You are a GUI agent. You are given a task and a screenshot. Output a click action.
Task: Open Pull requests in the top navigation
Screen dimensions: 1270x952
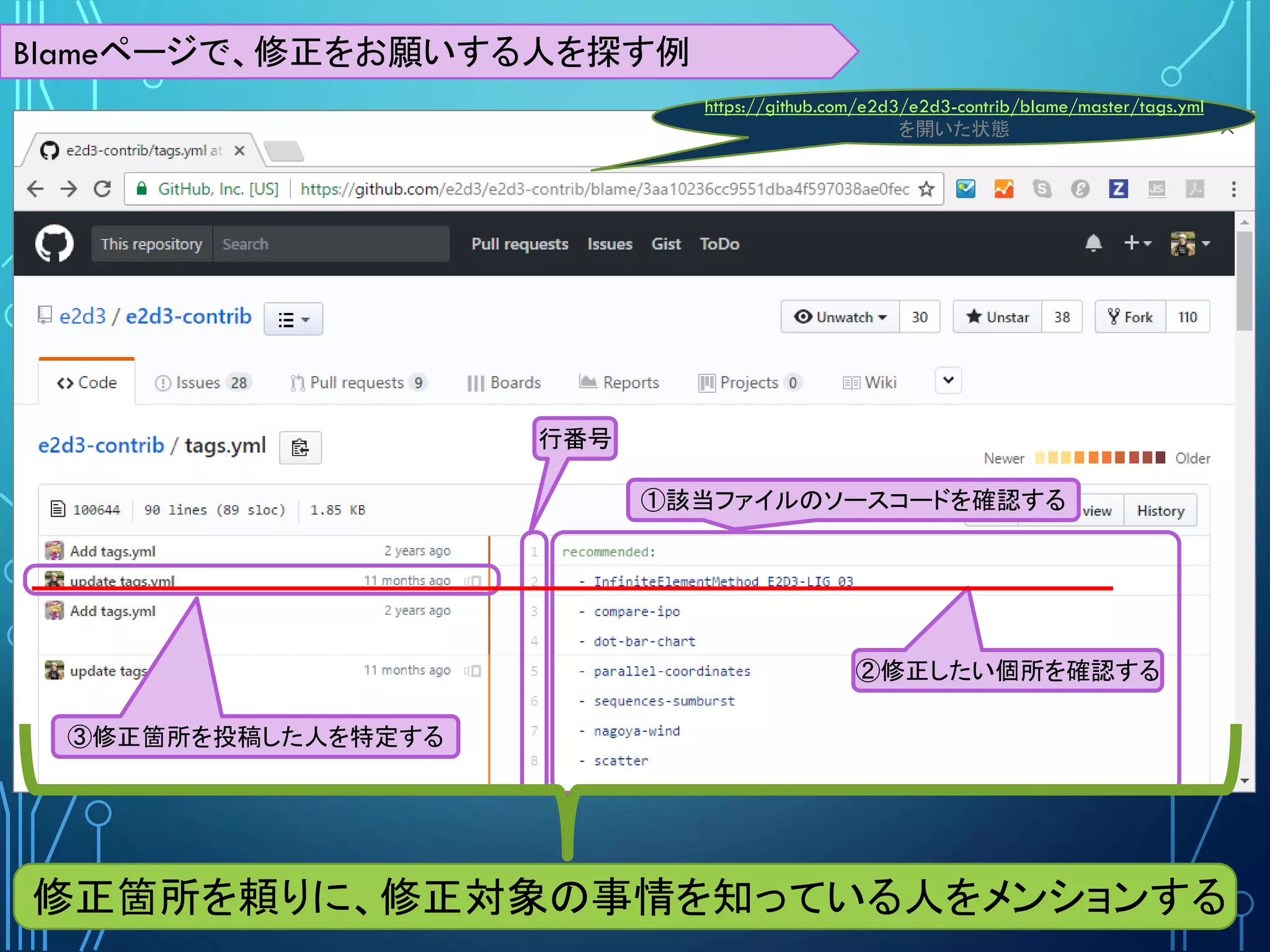pyautogui.click(x=520, y=244)
